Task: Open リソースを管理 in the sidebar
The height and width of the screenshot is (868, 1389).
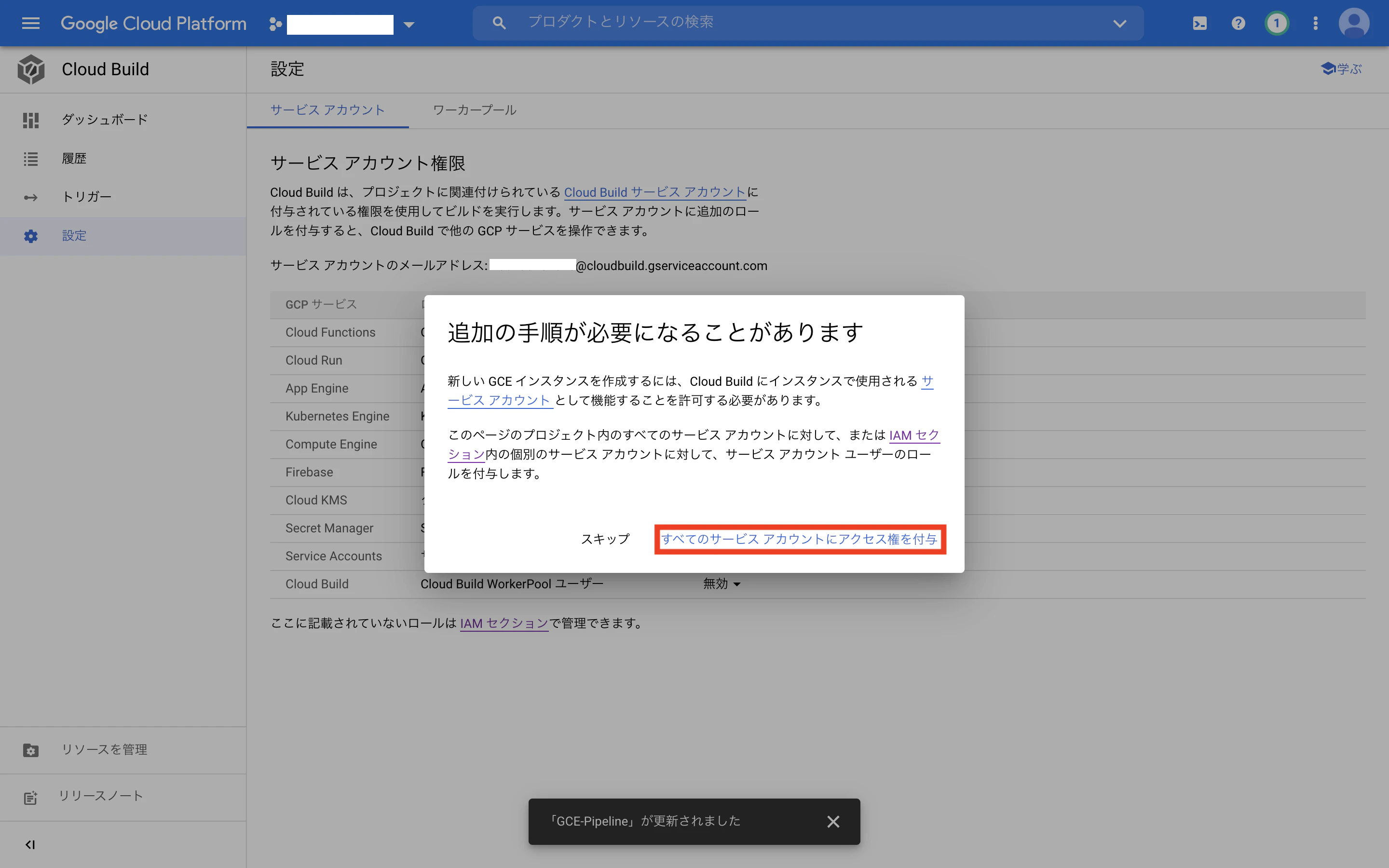Action: coord(123,750)
